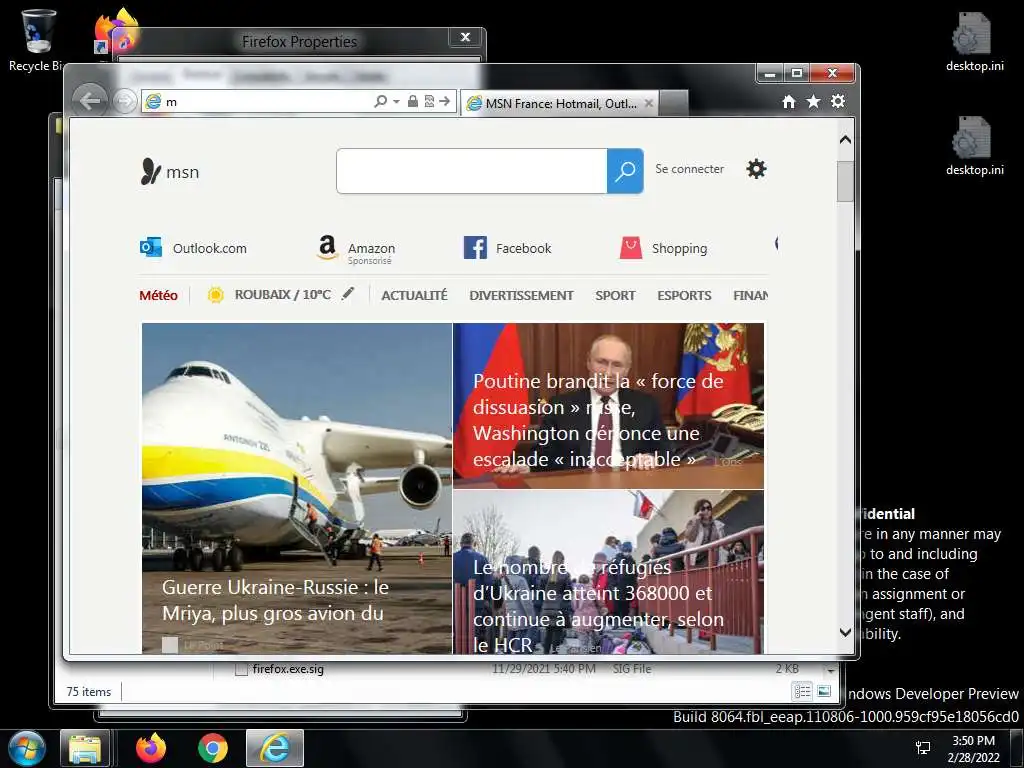
Task: Open the Amazon sponsored shortcut
Action: (356, 250)
